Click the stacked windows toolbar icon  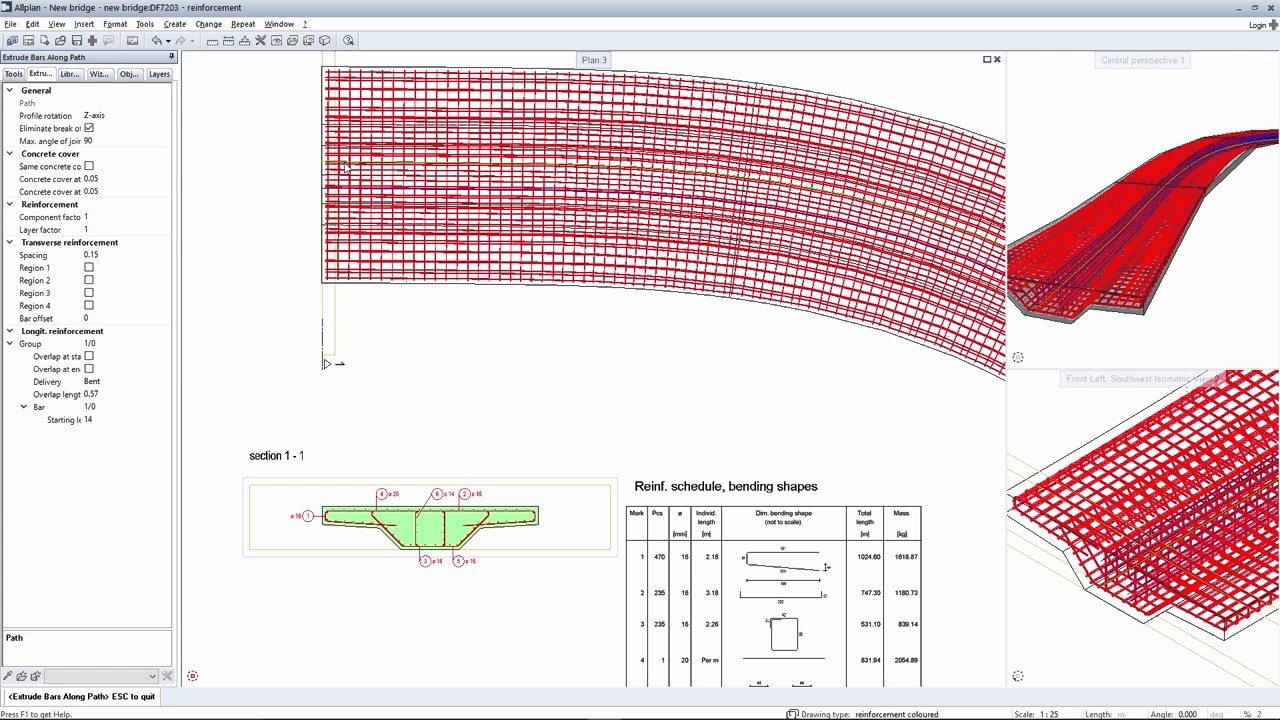pyautogui.click(x=308, y=41)
